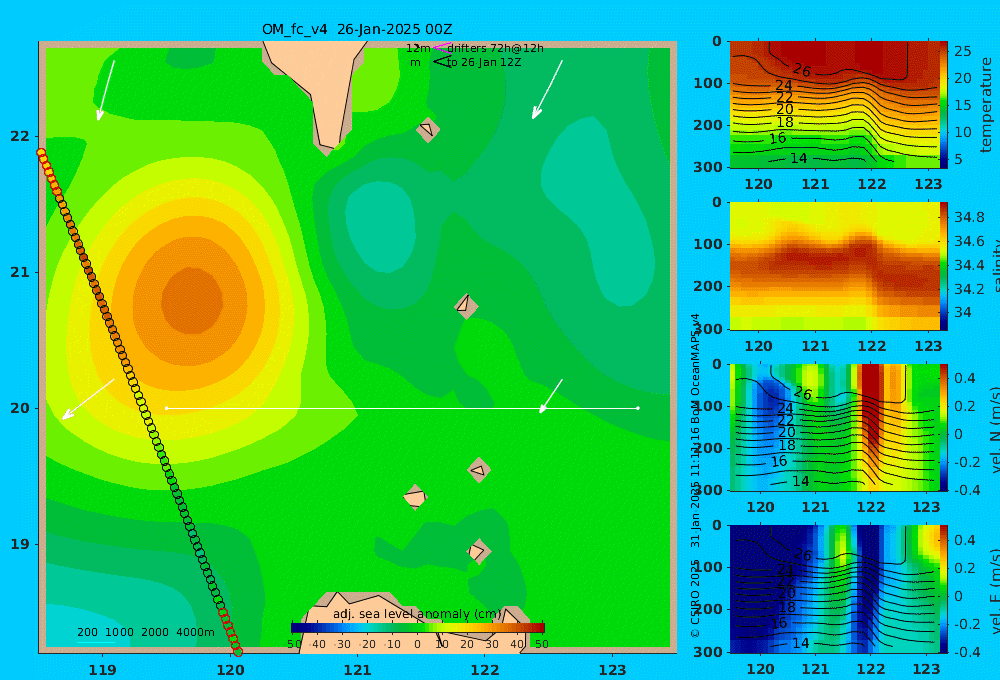Click the '26' contour label in temperature panel

802,70
